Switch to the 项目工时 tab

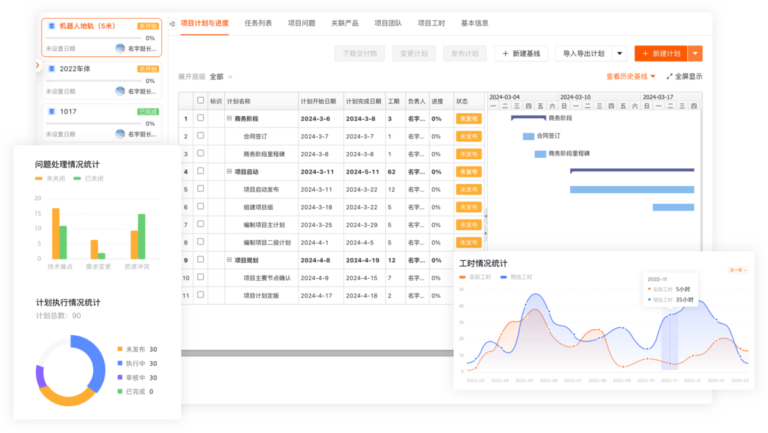coord(431,23)
